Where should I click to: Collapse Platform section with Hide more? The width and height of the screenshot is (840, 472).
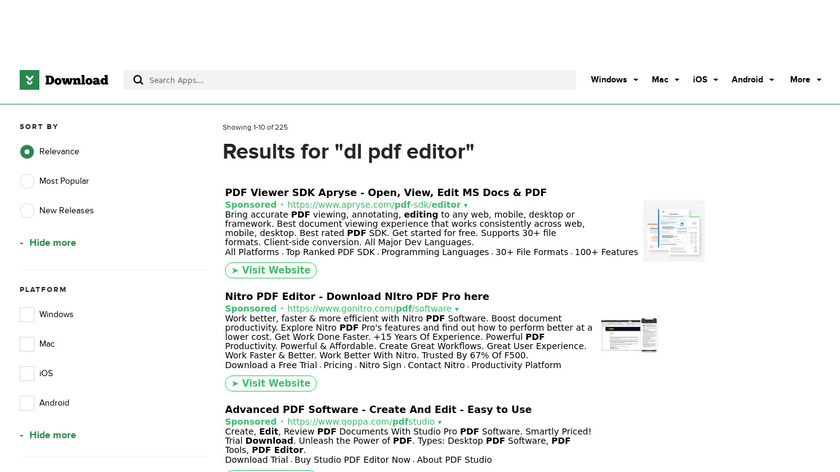[48, 435]
